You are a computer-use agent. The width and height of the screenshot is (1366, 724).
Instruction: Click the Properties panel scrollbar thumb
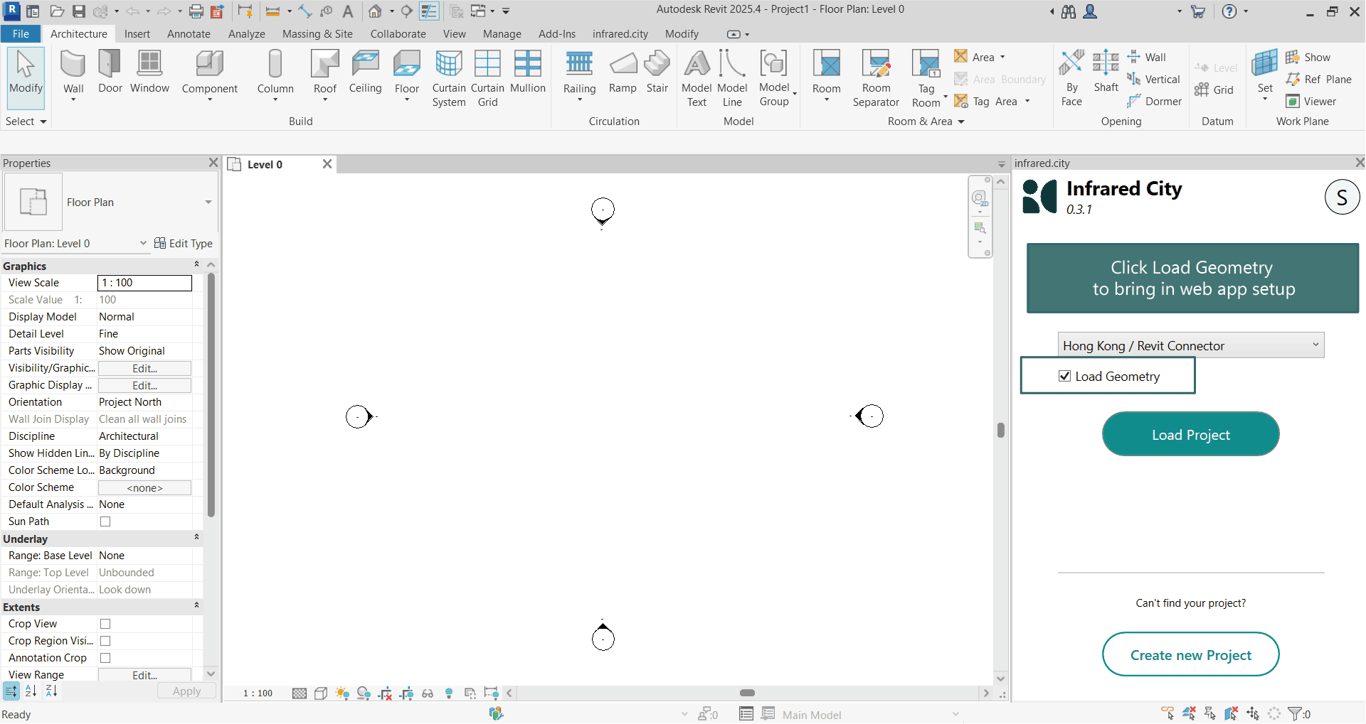211,394
